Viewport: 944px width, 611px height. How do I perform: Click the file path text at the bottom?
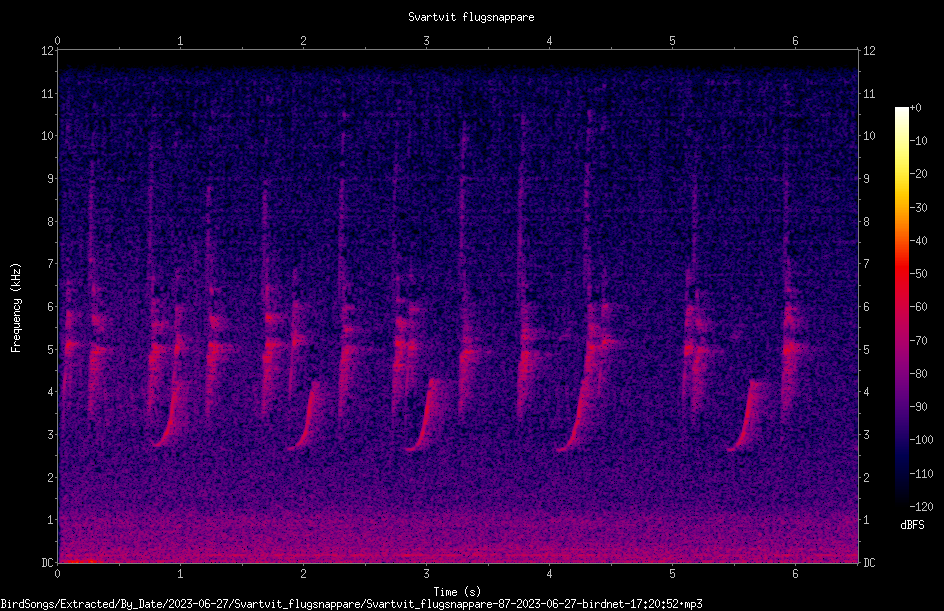click(x=352, y=604)
